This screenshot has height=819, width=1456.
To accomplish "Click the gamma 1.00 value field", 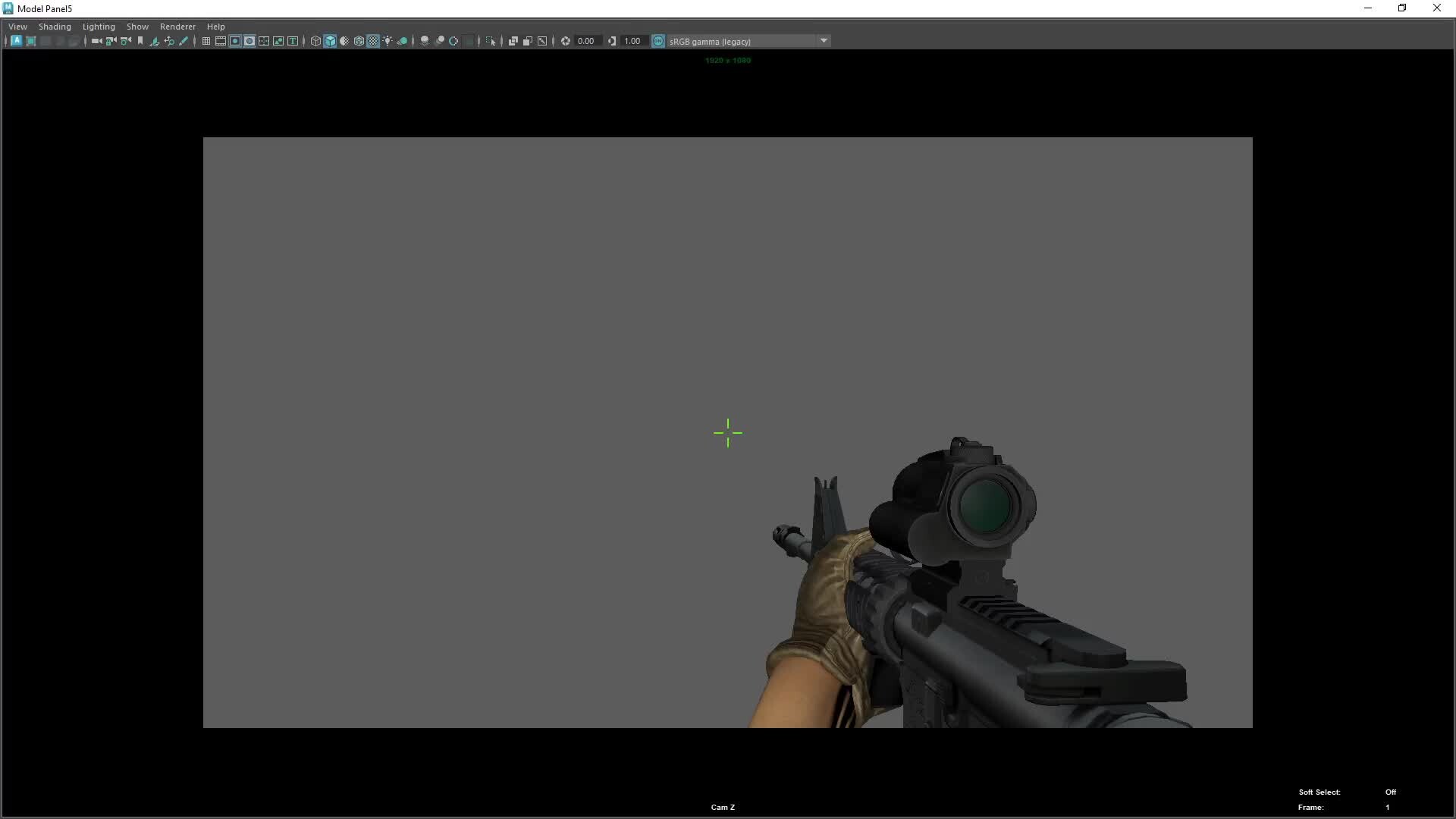I will click(x=633, y=41).
